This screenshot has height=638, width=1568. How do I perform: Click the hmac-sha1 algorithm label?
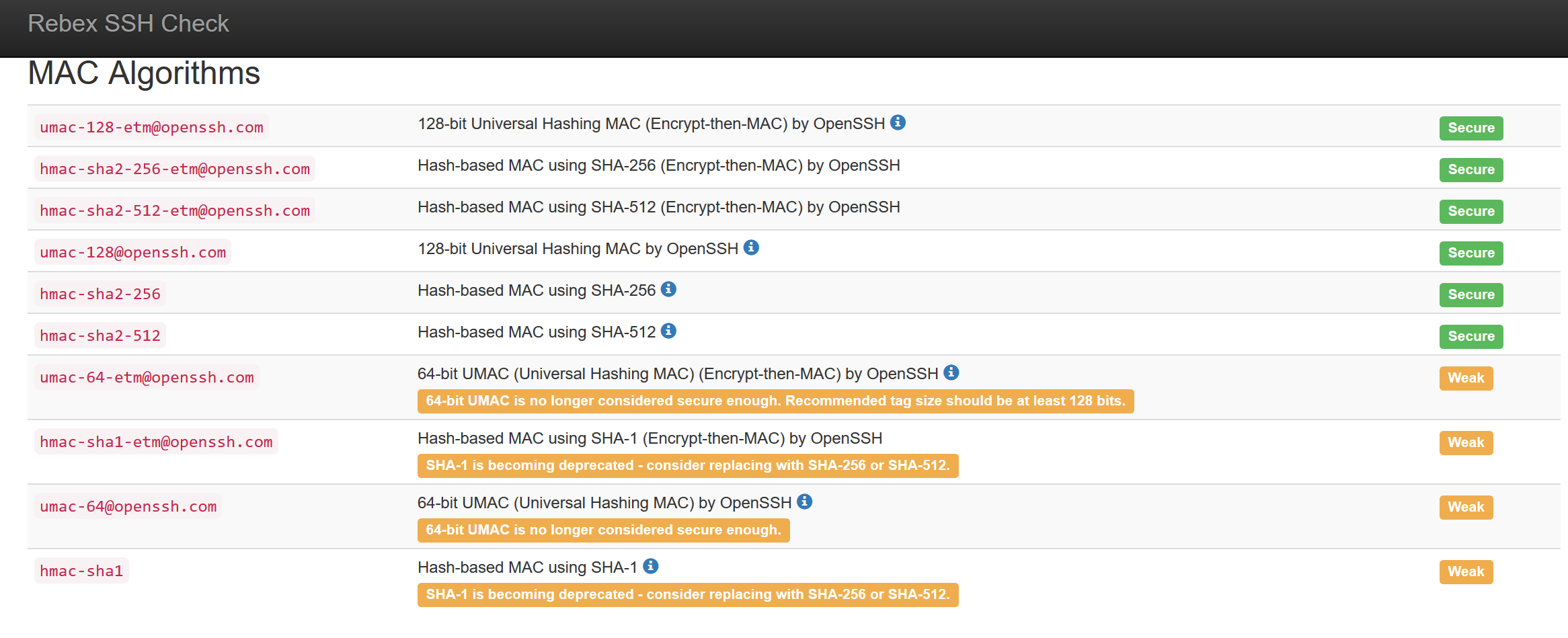(81, 571)
